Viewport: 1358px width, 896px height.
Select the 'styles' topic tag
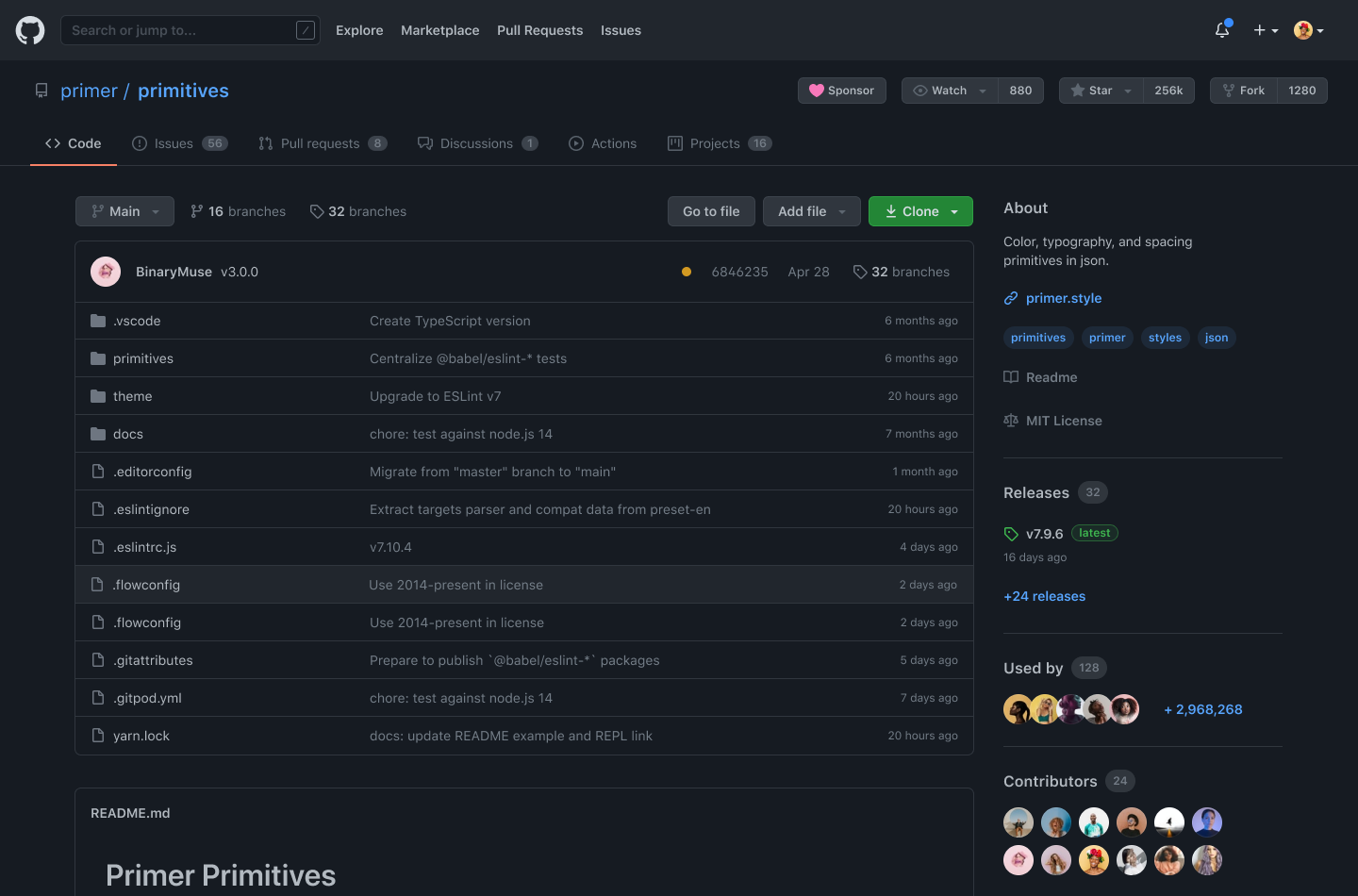tap(1165, 338)
